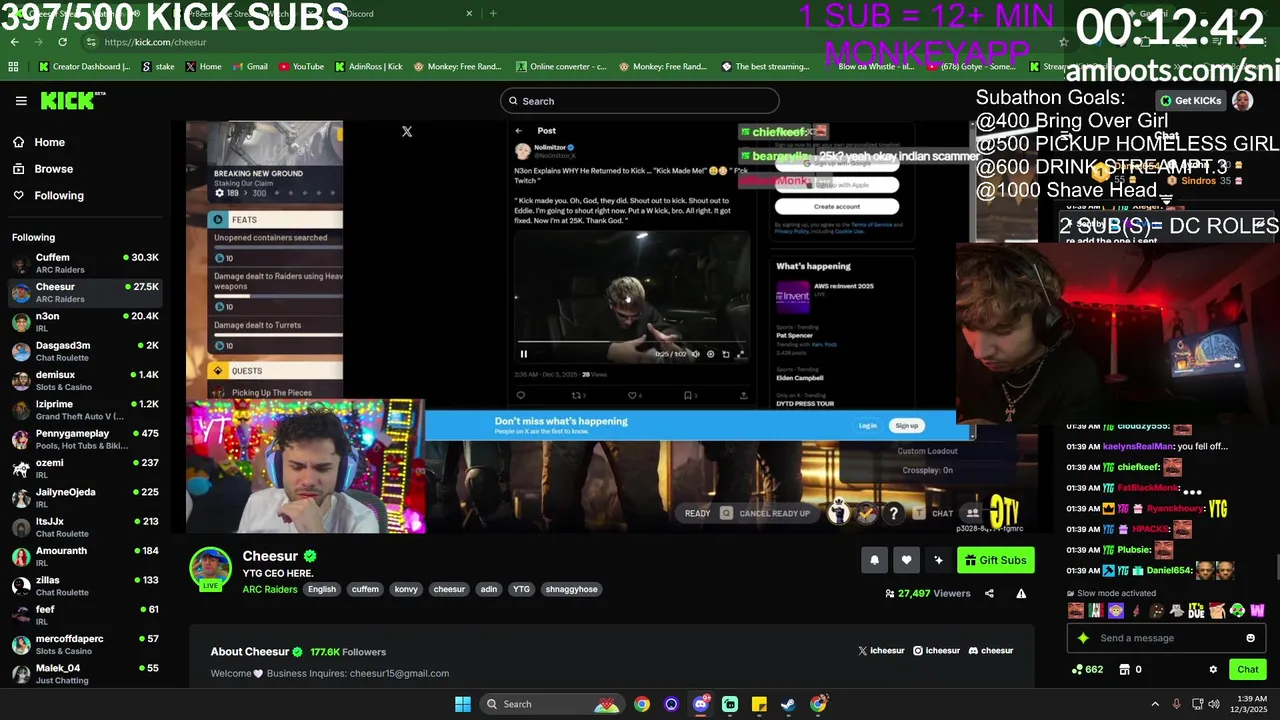Open zillas channel in Following list
The width and height of the screenshot is (1280, 720).
click(x=85, y=586)
